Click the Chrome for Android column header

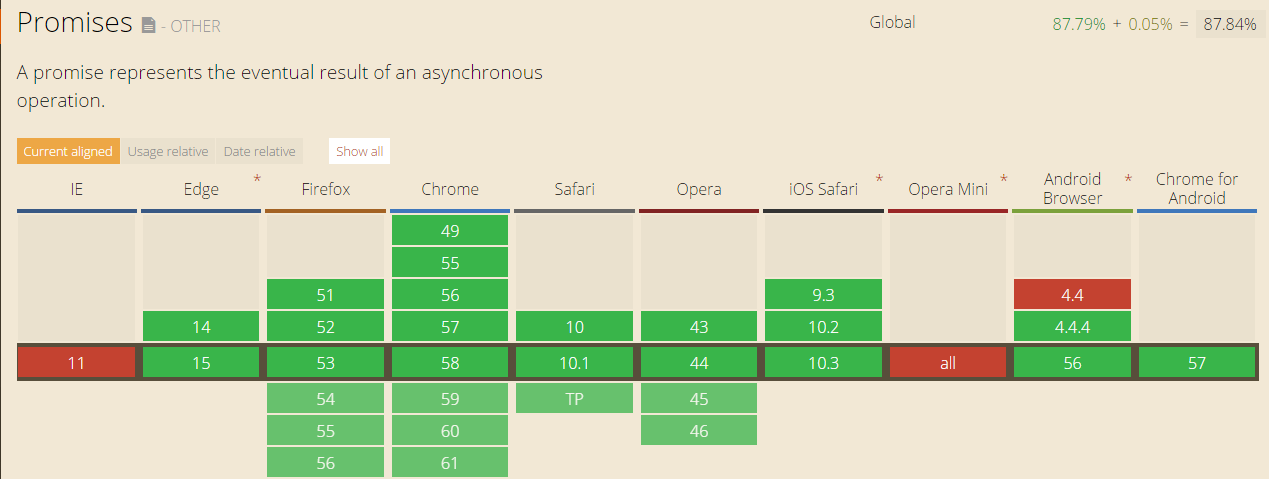click(x=1197, y=189)
